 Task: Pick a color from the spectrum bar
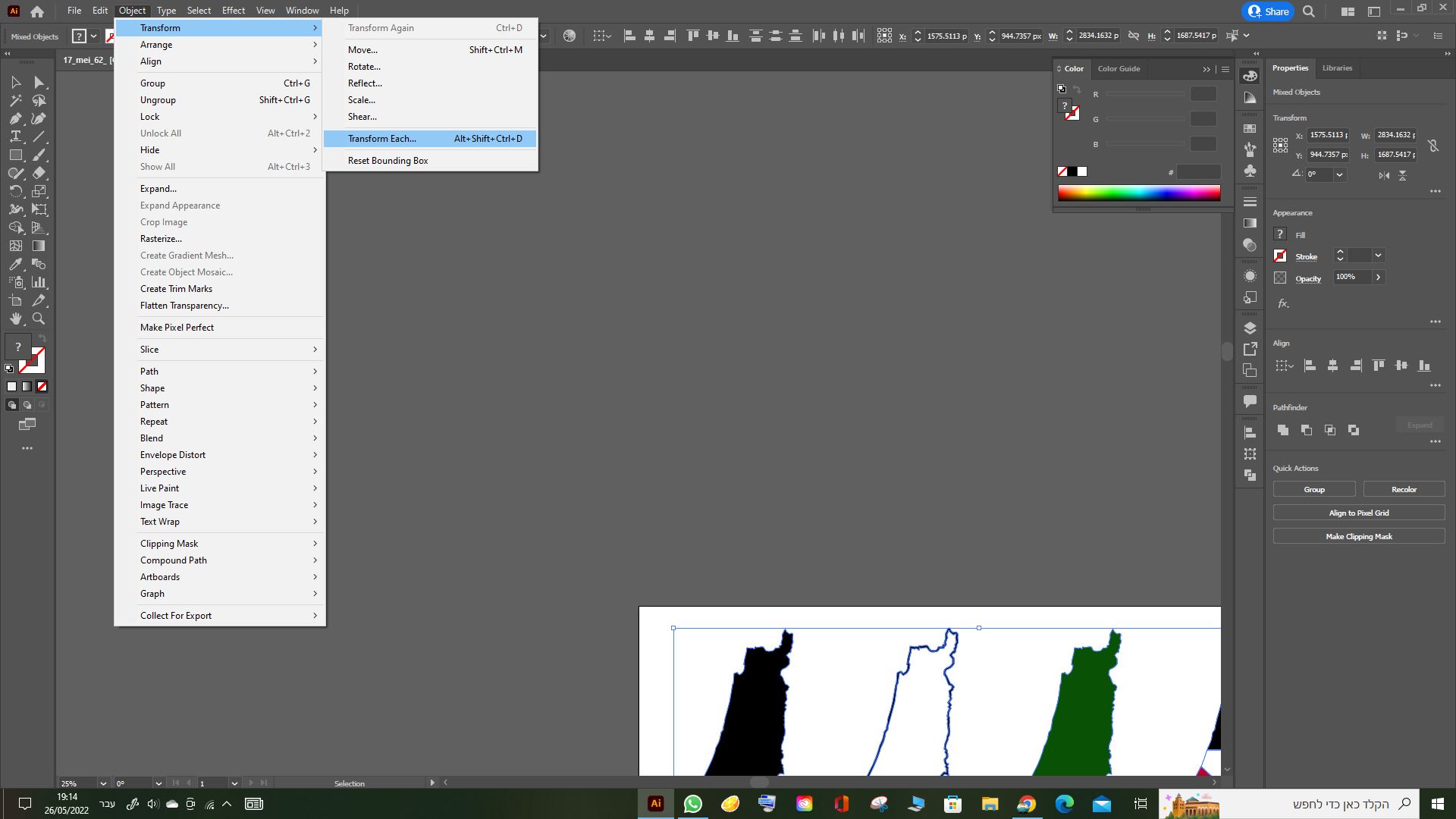tap(1138, 193)
